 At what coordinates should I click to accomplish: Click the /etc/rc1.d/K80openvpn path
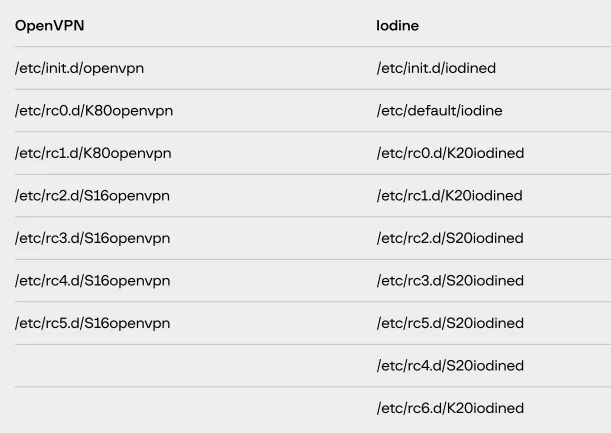[x=93, y=153]
